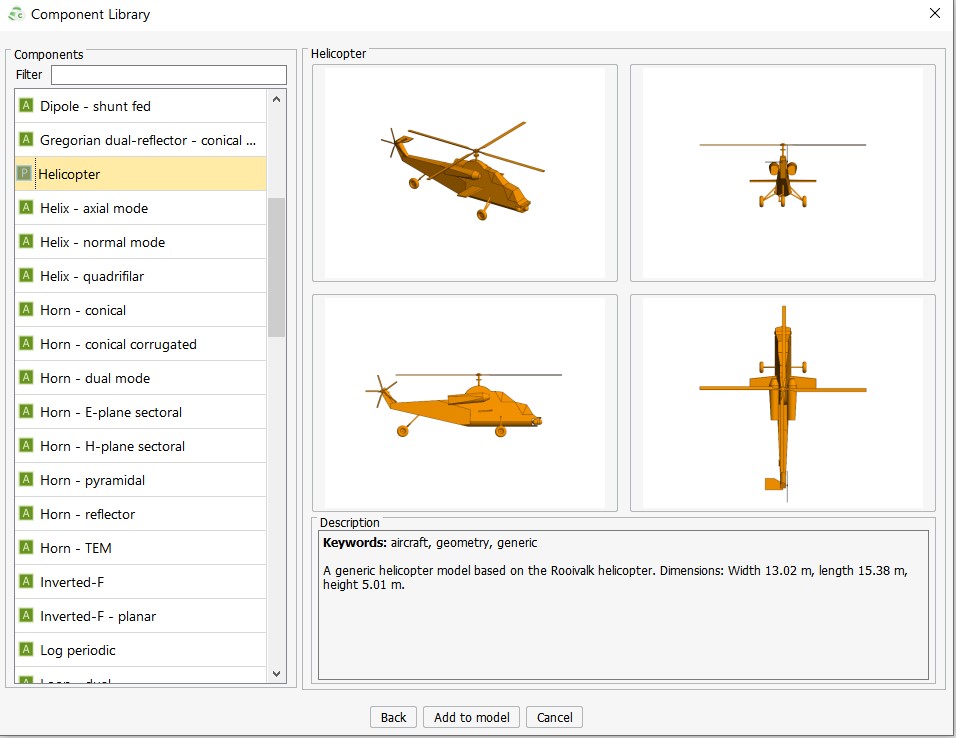Click the icon beside Horn - conical
Viewport: 956px width, 738px height.
(x=26, y=310)
